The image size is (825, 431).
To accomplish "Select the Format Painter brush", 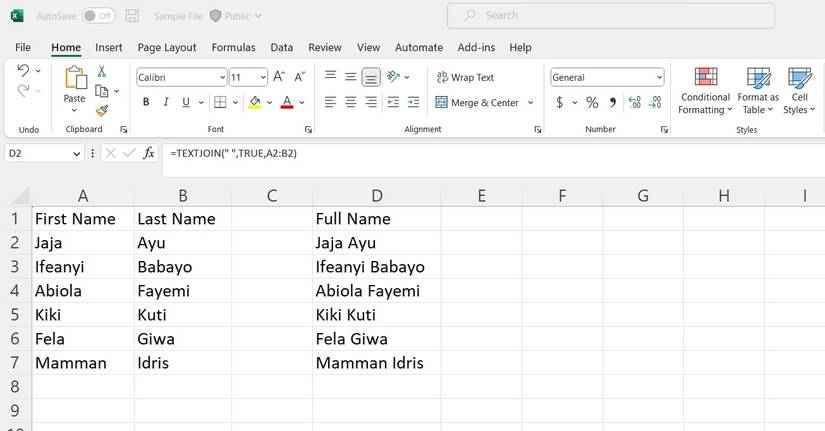I will pyautogui.click(x=102, y=111).
